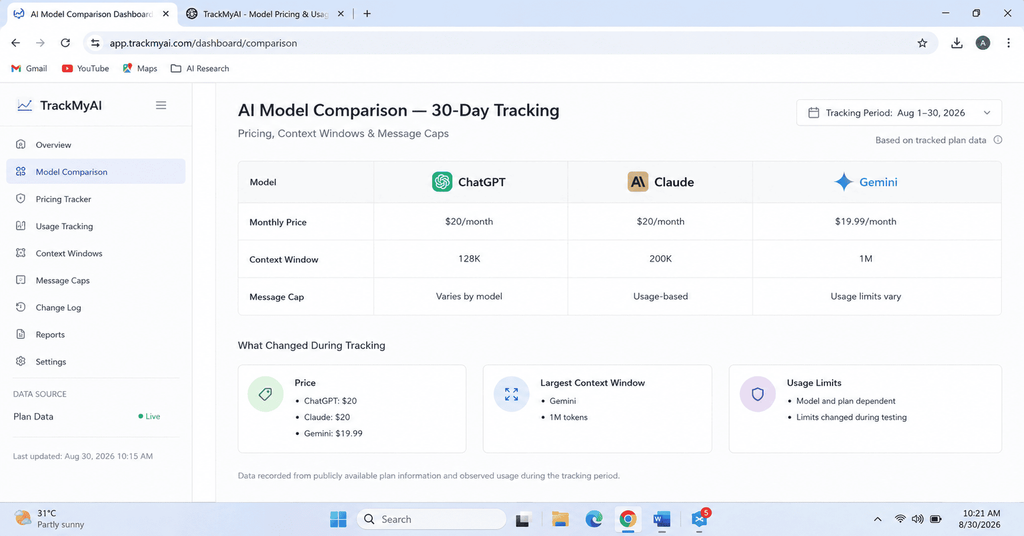Click the green price tag icon
The width and height of the screenshot is (1024, 536).
[265, 394]
